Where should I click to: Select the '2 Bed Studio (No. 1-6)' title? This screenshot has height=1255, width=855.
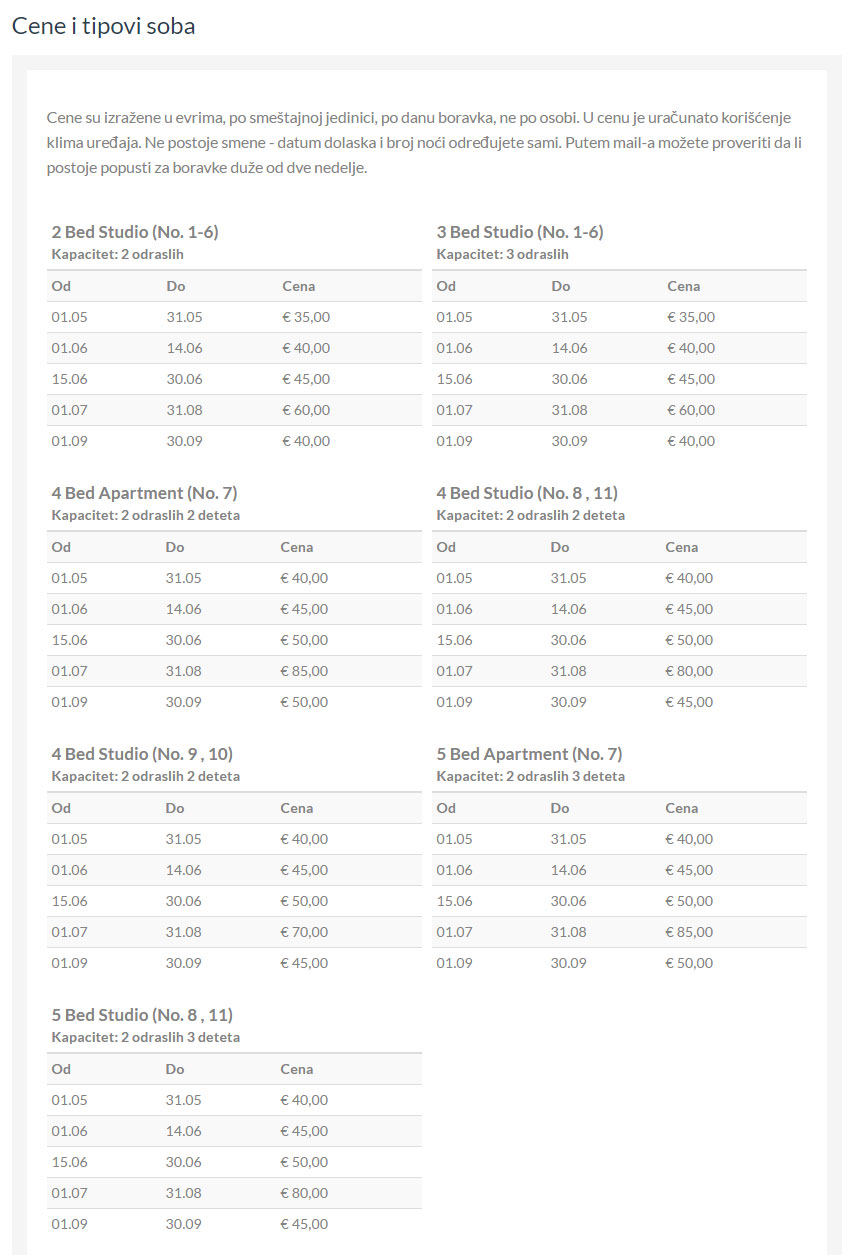[135, 232]
